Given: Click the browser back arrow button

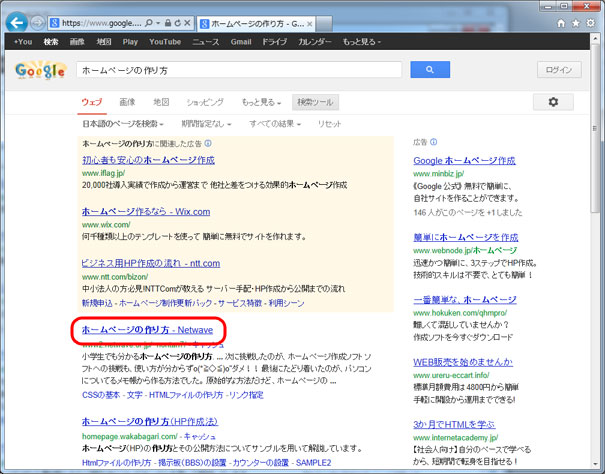Looking at the screenshot, I should click(17, 23).
